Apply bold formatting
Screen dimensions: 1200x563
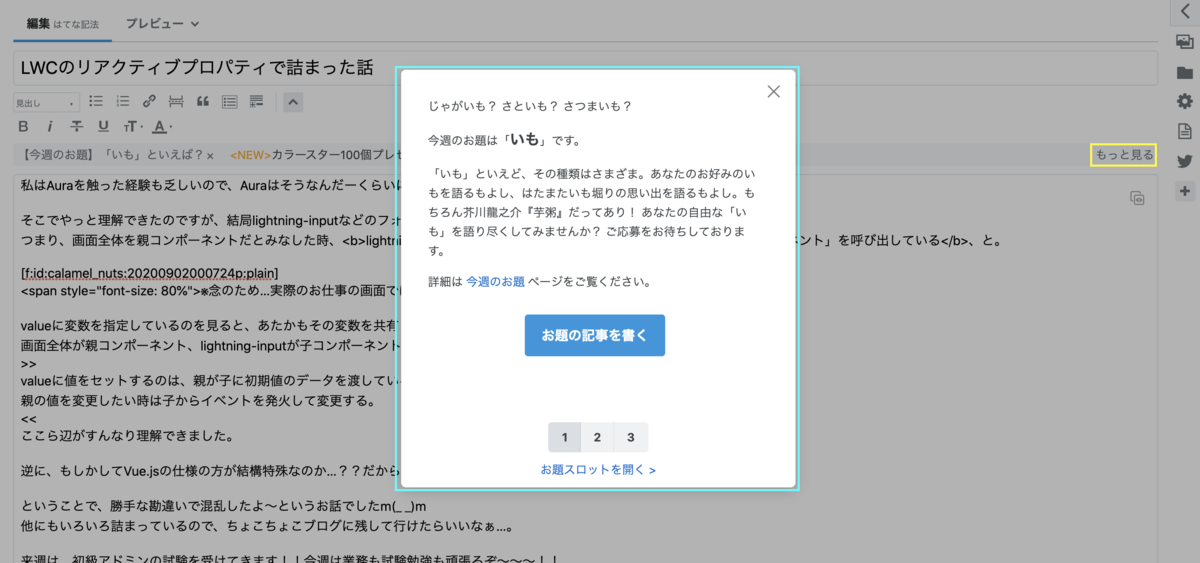click(24, 126)
